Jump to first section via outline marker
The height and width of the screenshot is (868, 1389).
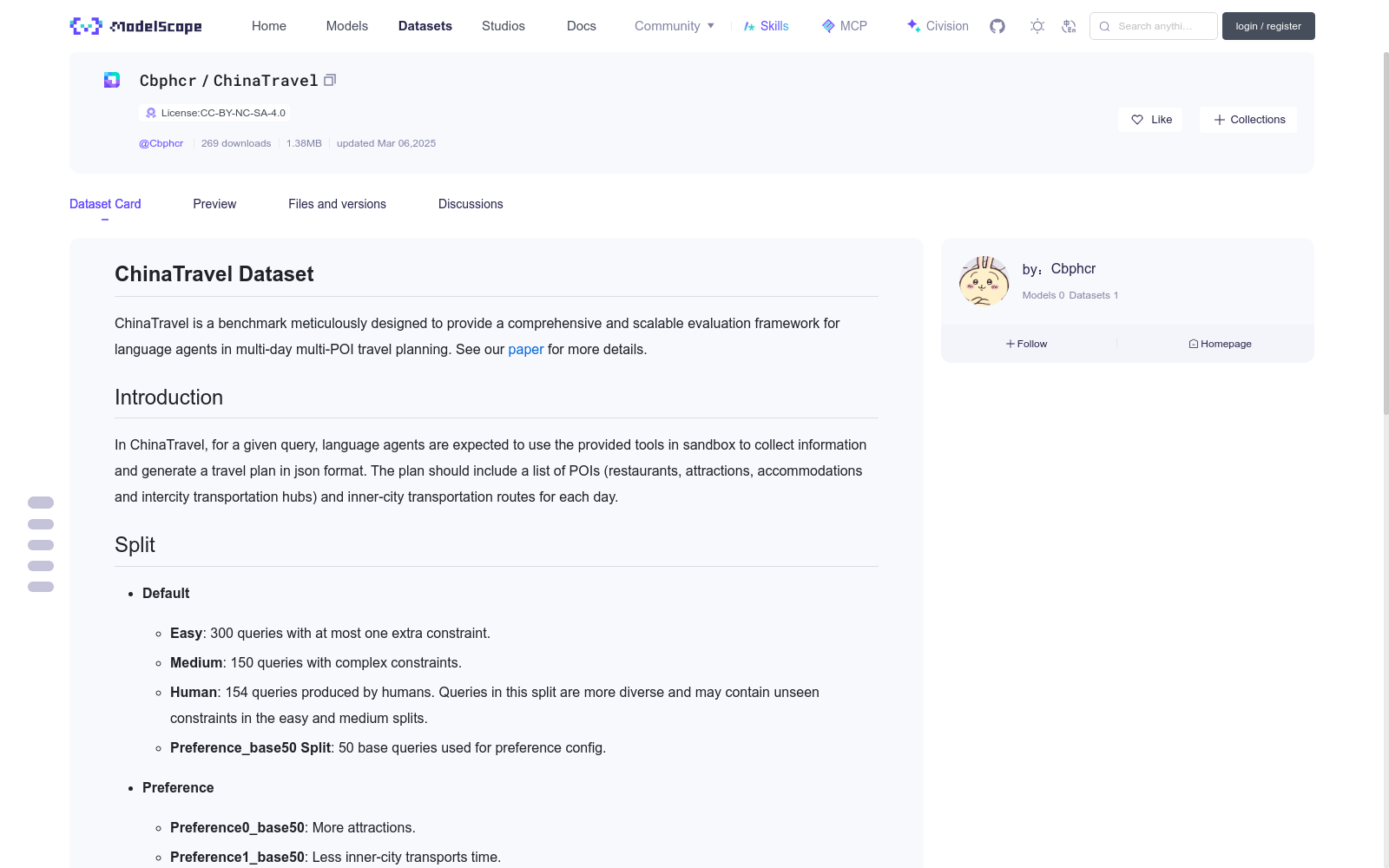pos(41,503)
